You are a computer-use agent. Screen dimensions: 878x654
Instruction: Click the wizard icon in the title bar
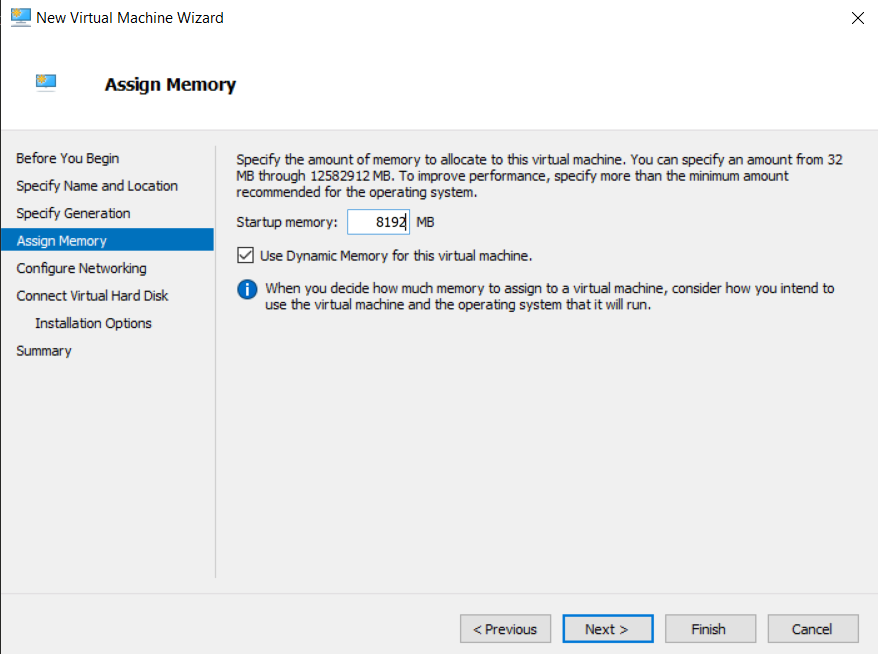pos(21,17)
